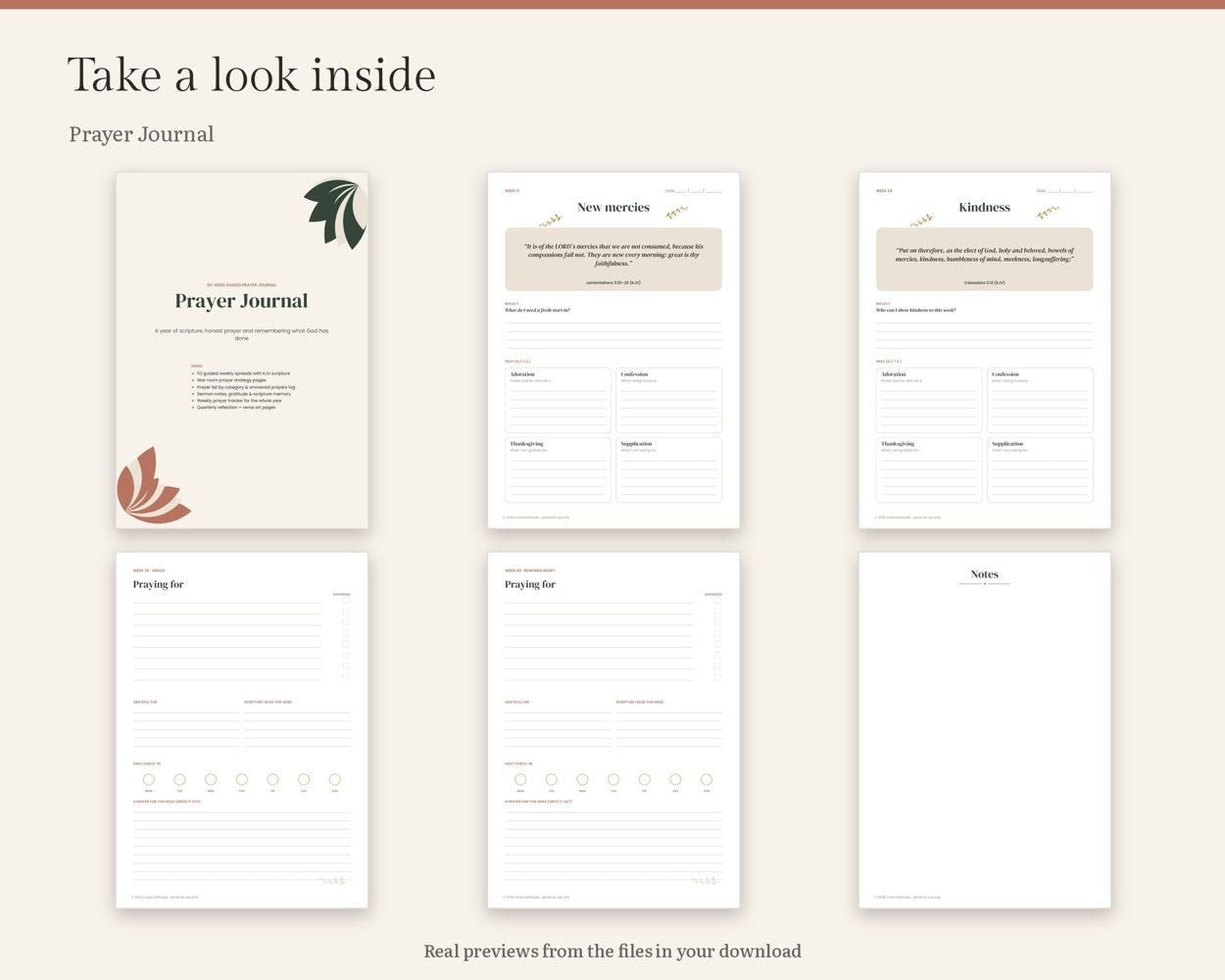
Task: Mark the THU check-in circle on Week 45 page
Action: click(x=613, y=780)
